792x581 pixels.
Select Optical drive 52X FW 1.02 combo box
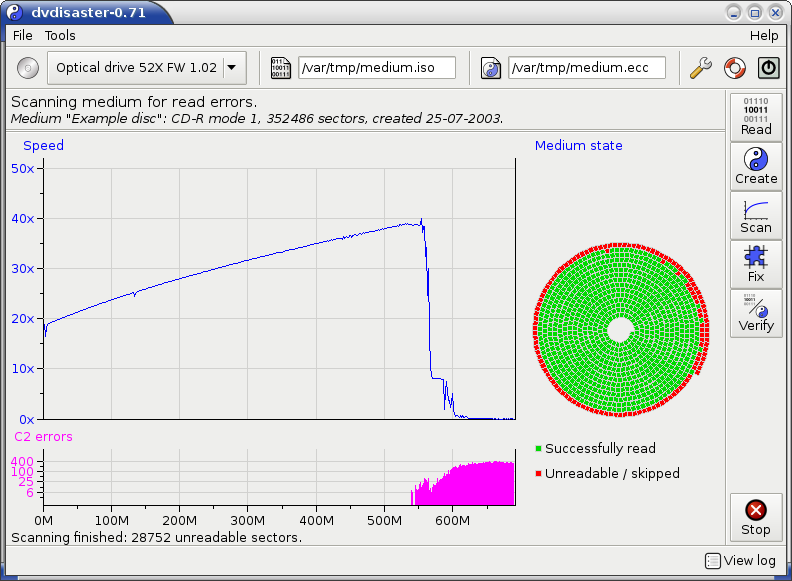point(135,68)
